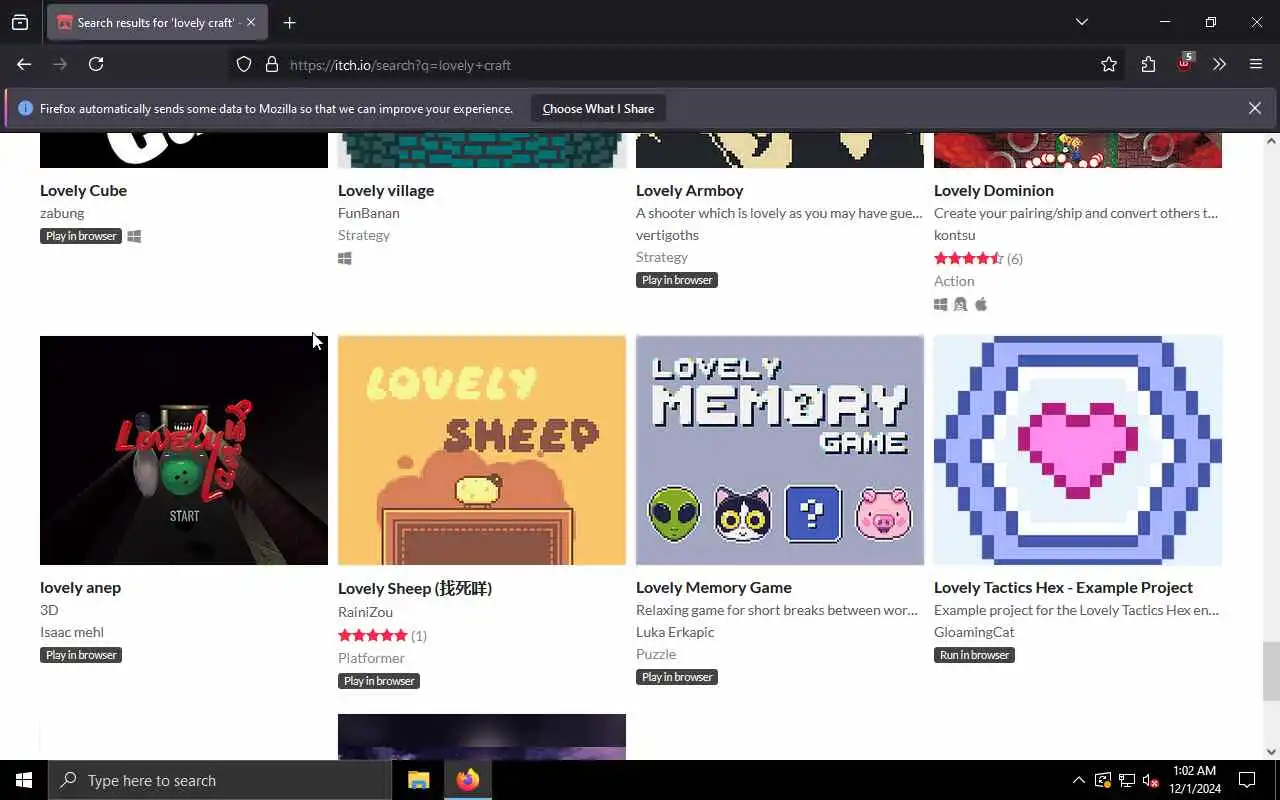Click Play in browser tag under Lovely Cube
This screenshot has width=1280, height=800.
[81, 236]
